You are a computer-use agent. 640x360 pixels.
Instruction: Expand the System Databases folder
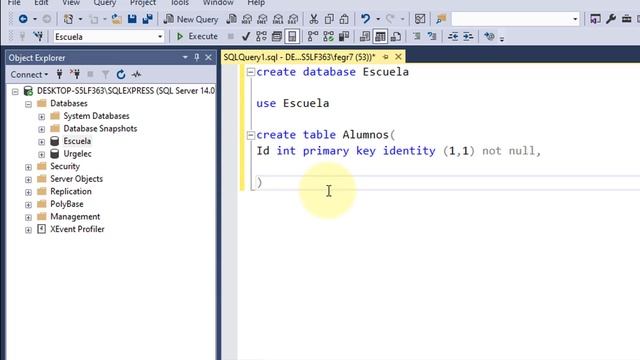41,116
